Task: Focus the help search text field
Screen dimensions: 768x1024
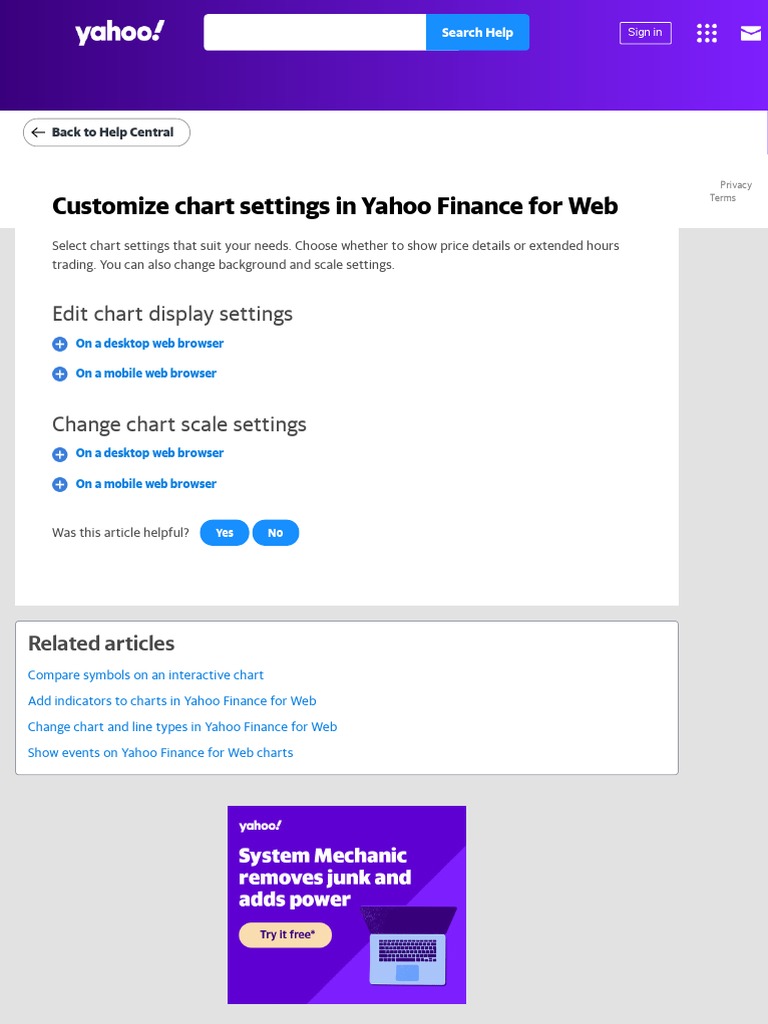Action: click(x=315, y=32)
